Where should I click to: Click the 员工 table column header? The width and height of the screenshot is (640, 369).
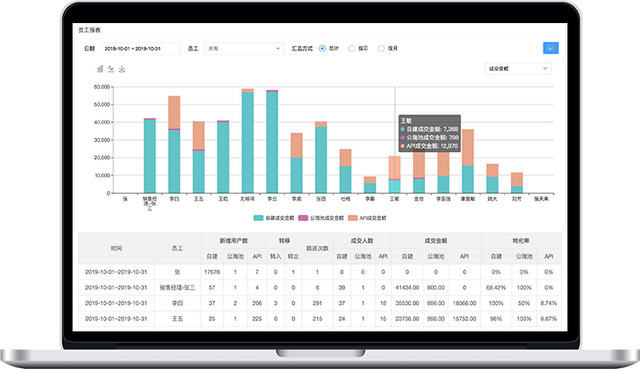click(x=177, y=248)
